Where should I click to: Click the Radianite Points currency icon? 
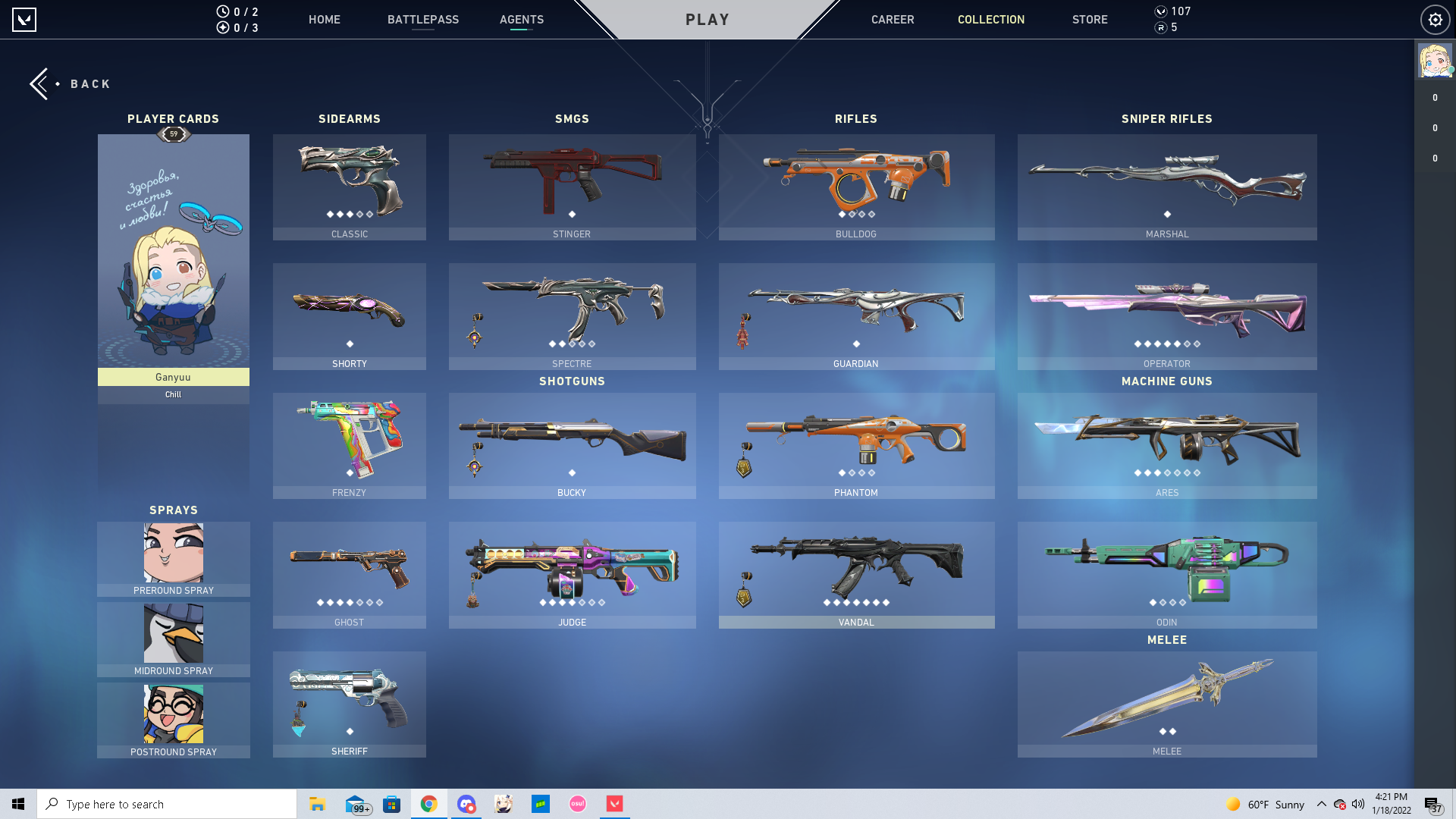pos(1160,27)
